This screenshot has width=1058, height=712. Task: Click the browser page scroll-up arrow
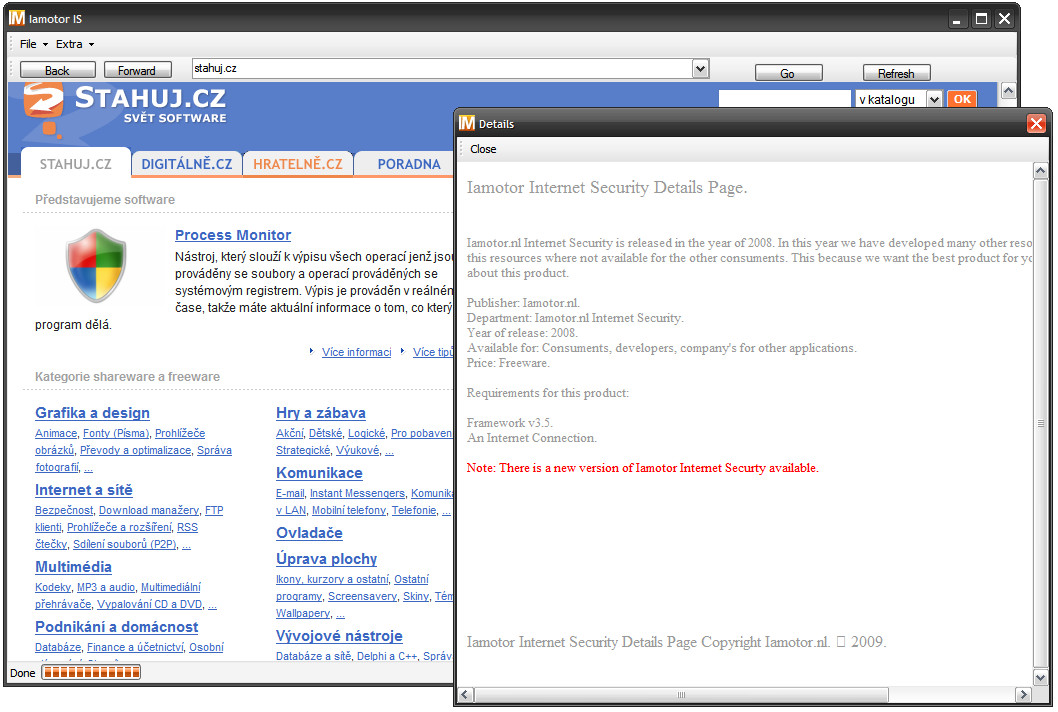click(x=1008, y=90)
